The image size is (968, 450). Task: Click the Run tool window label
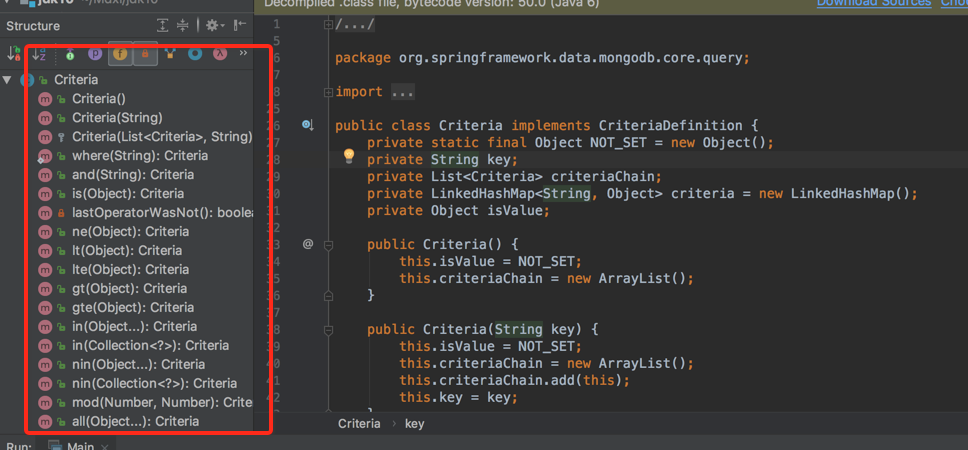coord(19,446)
